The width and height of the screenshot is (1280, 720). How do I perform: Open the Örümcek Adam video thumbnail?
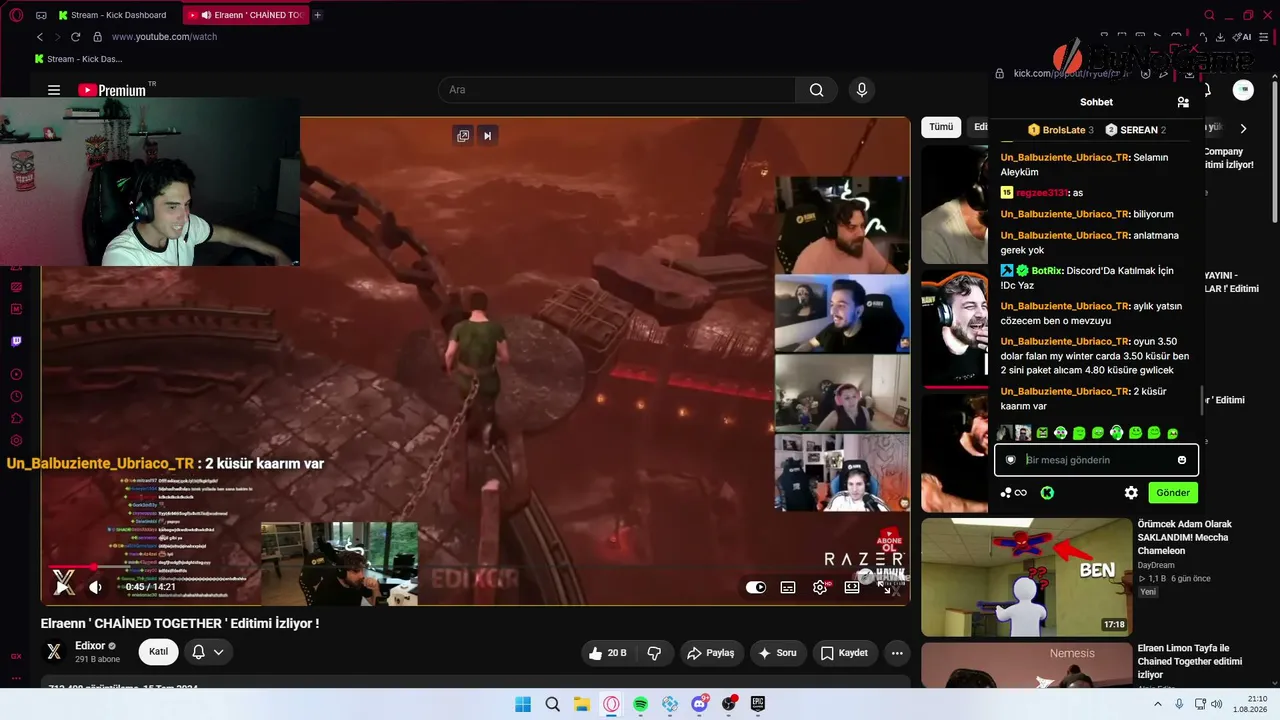coord(1026,577)
